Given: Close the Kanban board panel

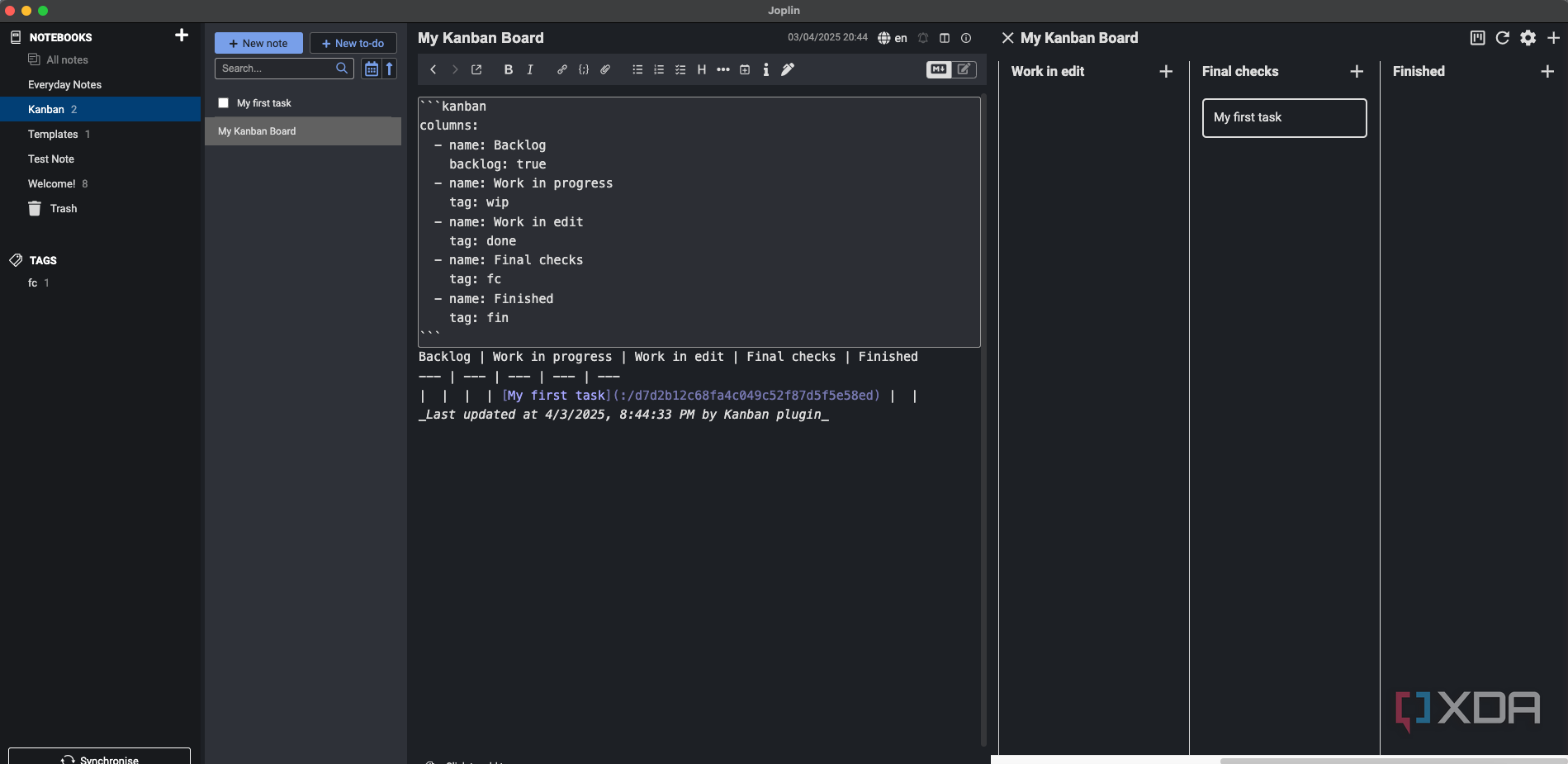Looking at the screenshot, I should tap(1007, 38).
